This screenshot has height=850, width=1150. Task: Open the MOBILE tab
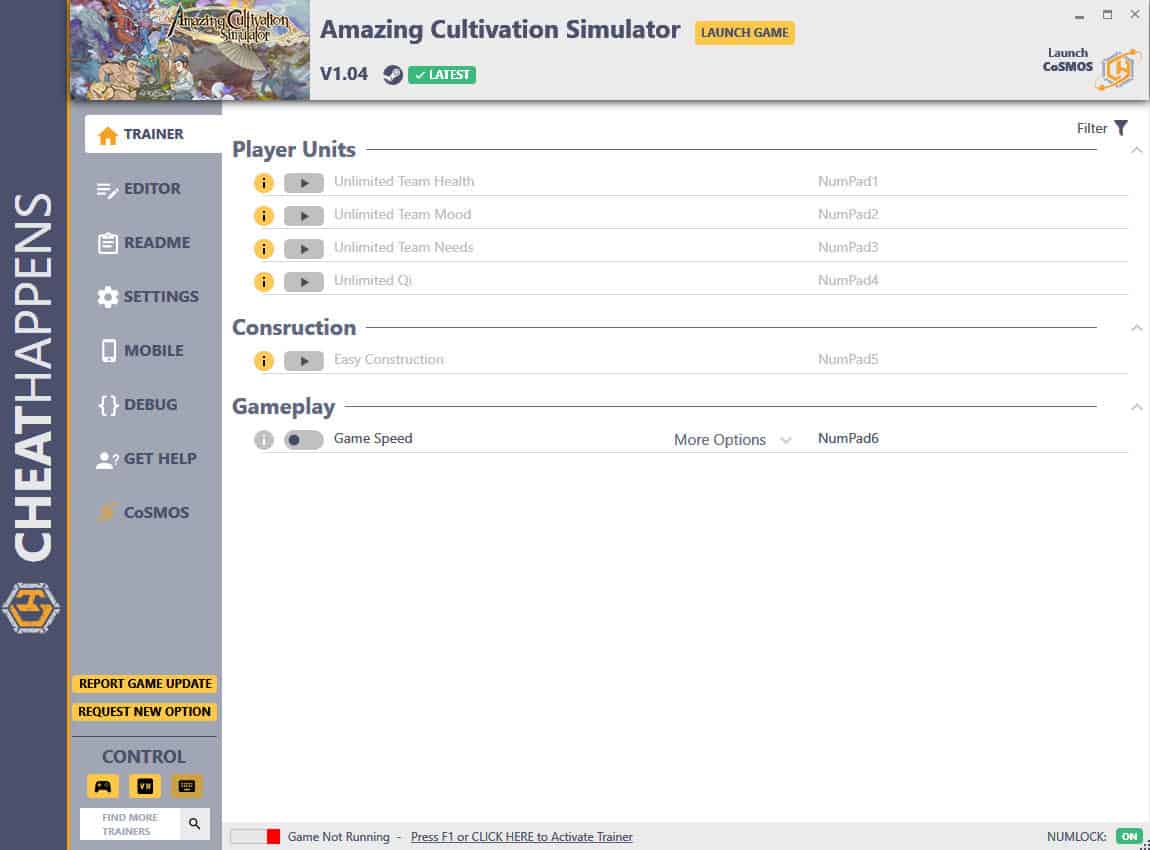pos(142,351)
